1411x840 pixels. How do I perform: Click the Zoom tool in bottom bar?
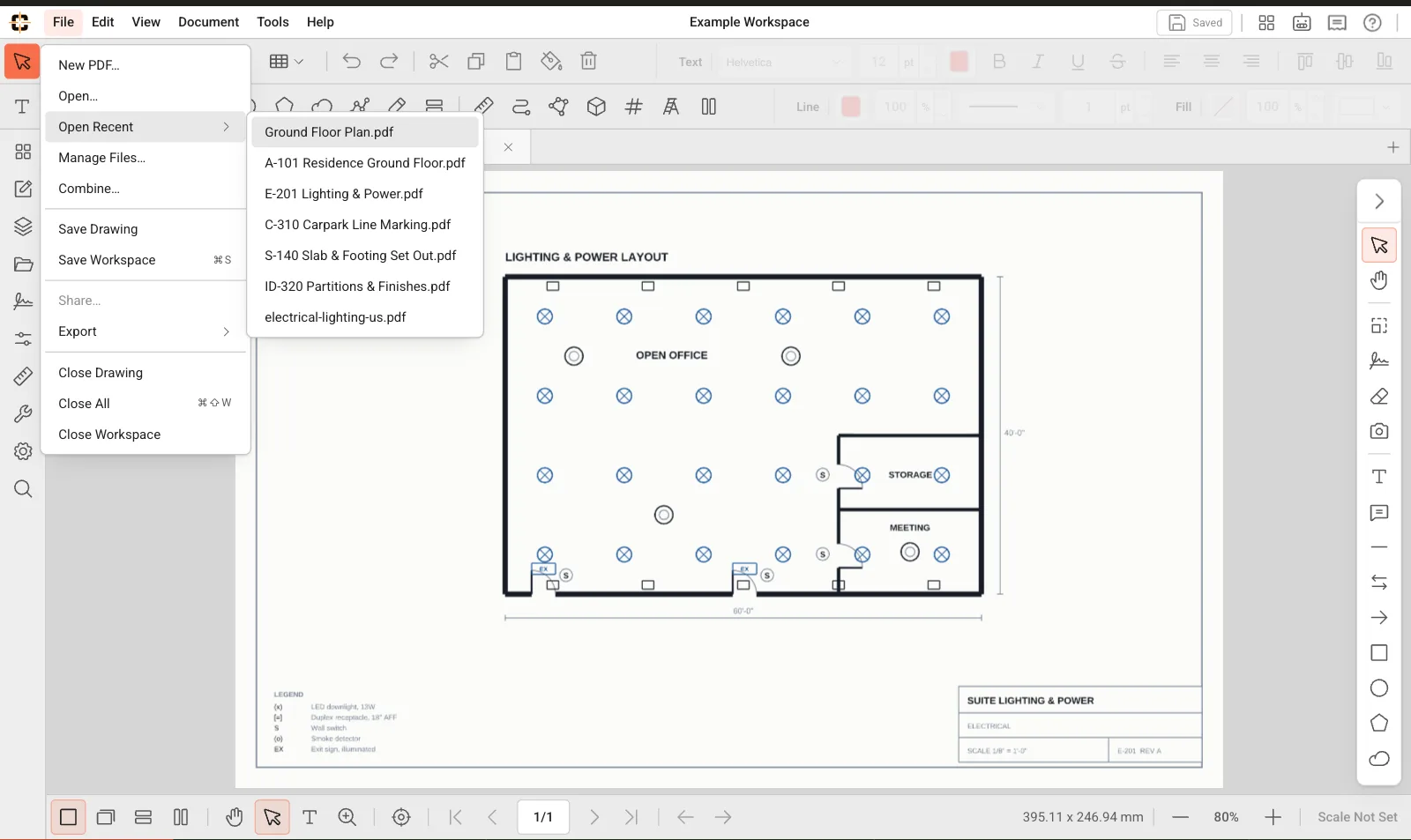(347, 817)
